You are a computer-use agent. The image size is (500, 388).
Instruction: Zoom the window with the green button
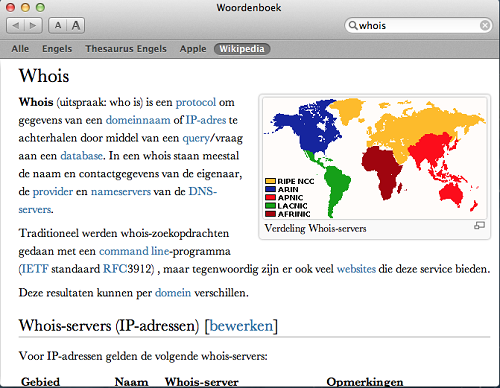(40, 7)
